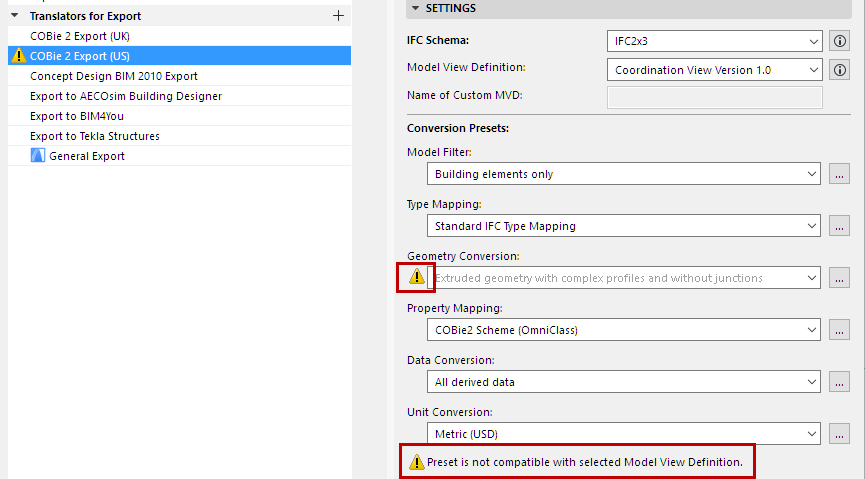Click the Model View Definition info icon

(841, 70)
